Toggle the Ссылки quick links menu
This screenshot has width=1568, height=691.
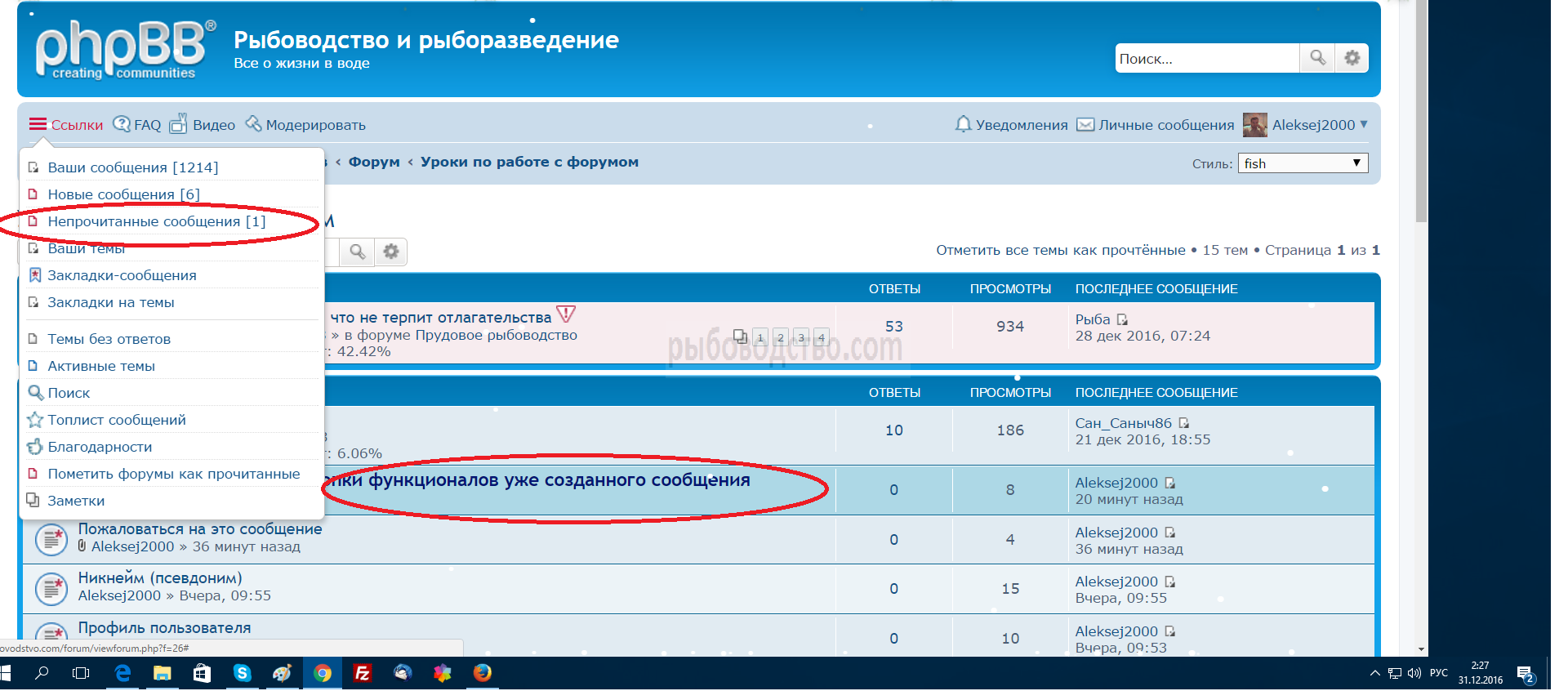point(66,125)
